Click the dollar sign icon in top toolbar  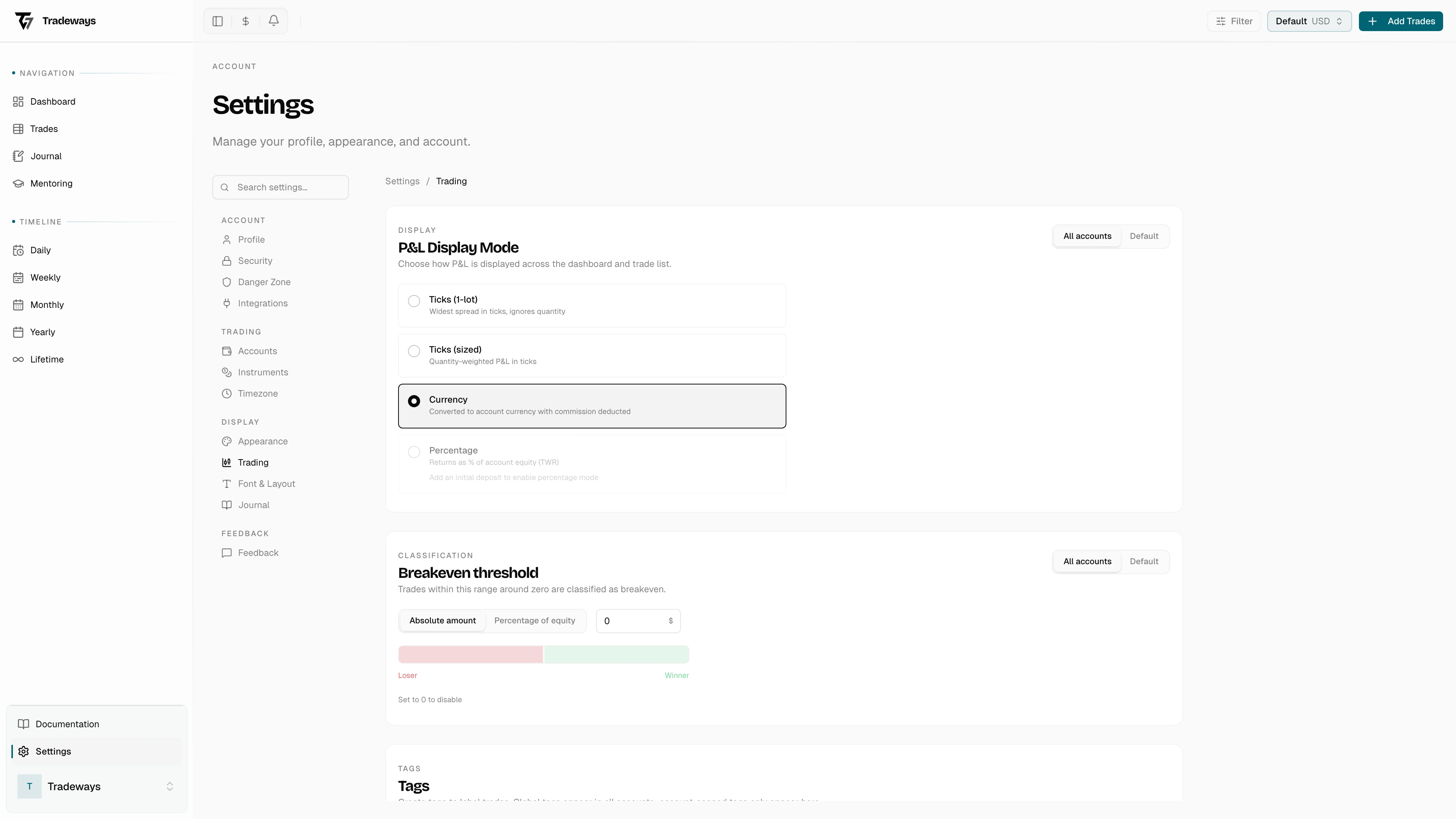[245, 21]
